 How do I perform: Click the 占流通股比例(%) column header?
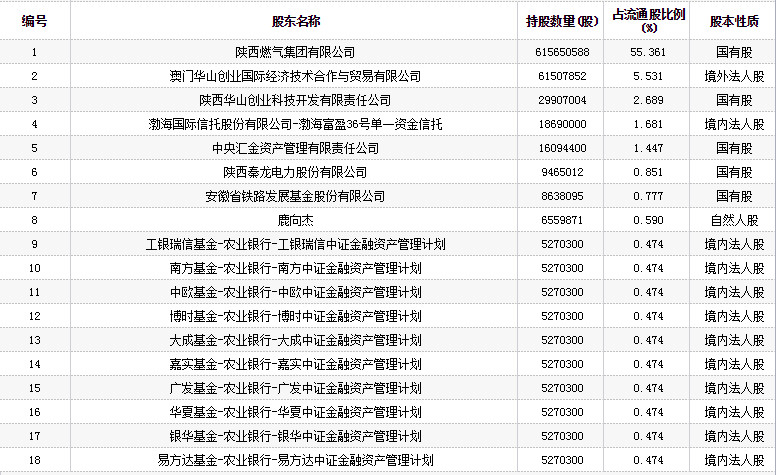648,21
